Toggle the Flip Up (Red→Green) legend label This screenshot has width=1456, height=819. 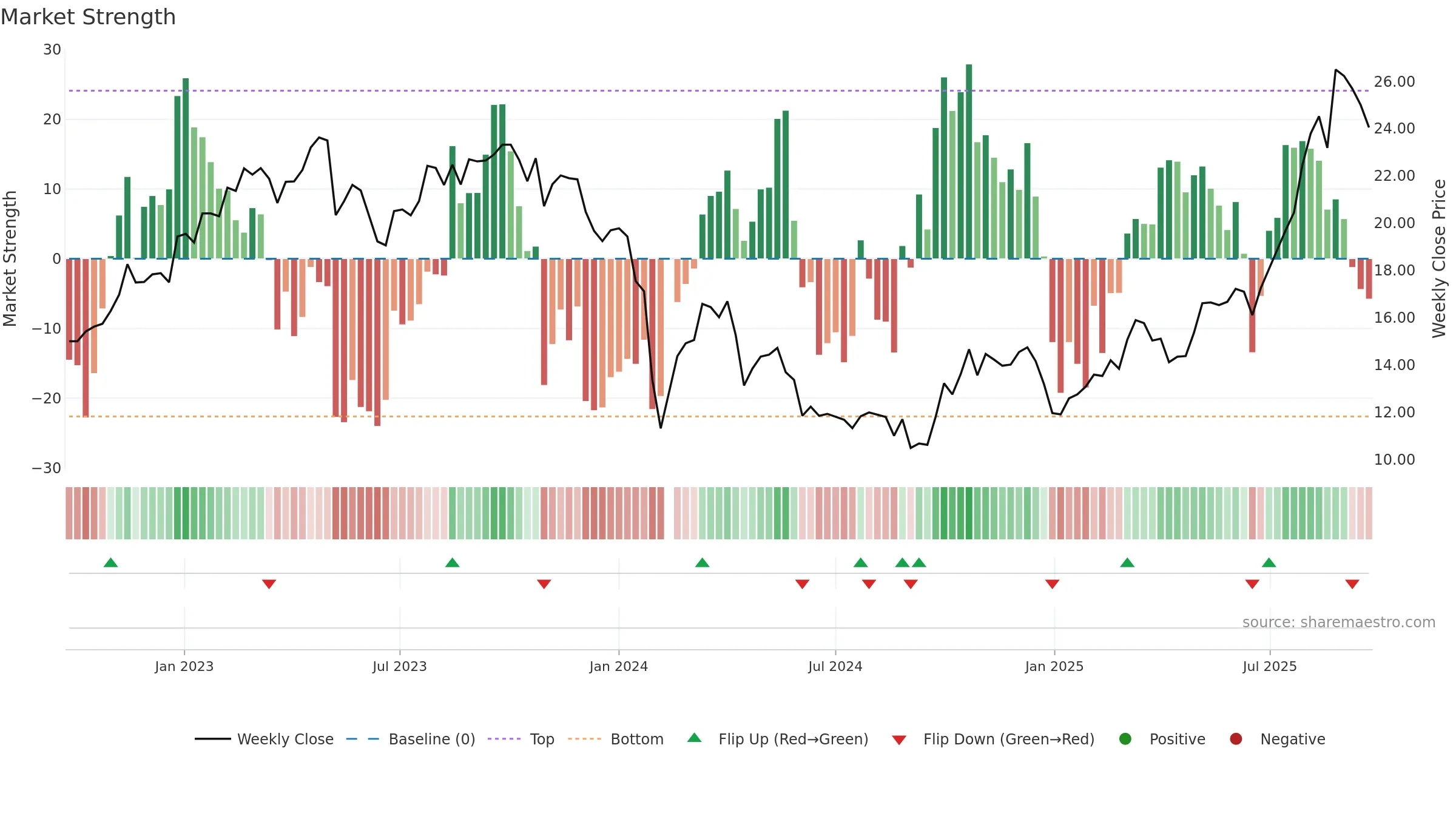click(794, 740)
